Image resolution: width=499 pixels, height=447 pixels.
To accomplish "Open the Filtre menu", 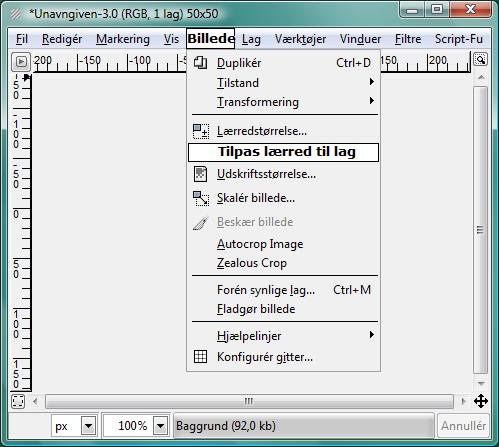I will click(408, 39).
